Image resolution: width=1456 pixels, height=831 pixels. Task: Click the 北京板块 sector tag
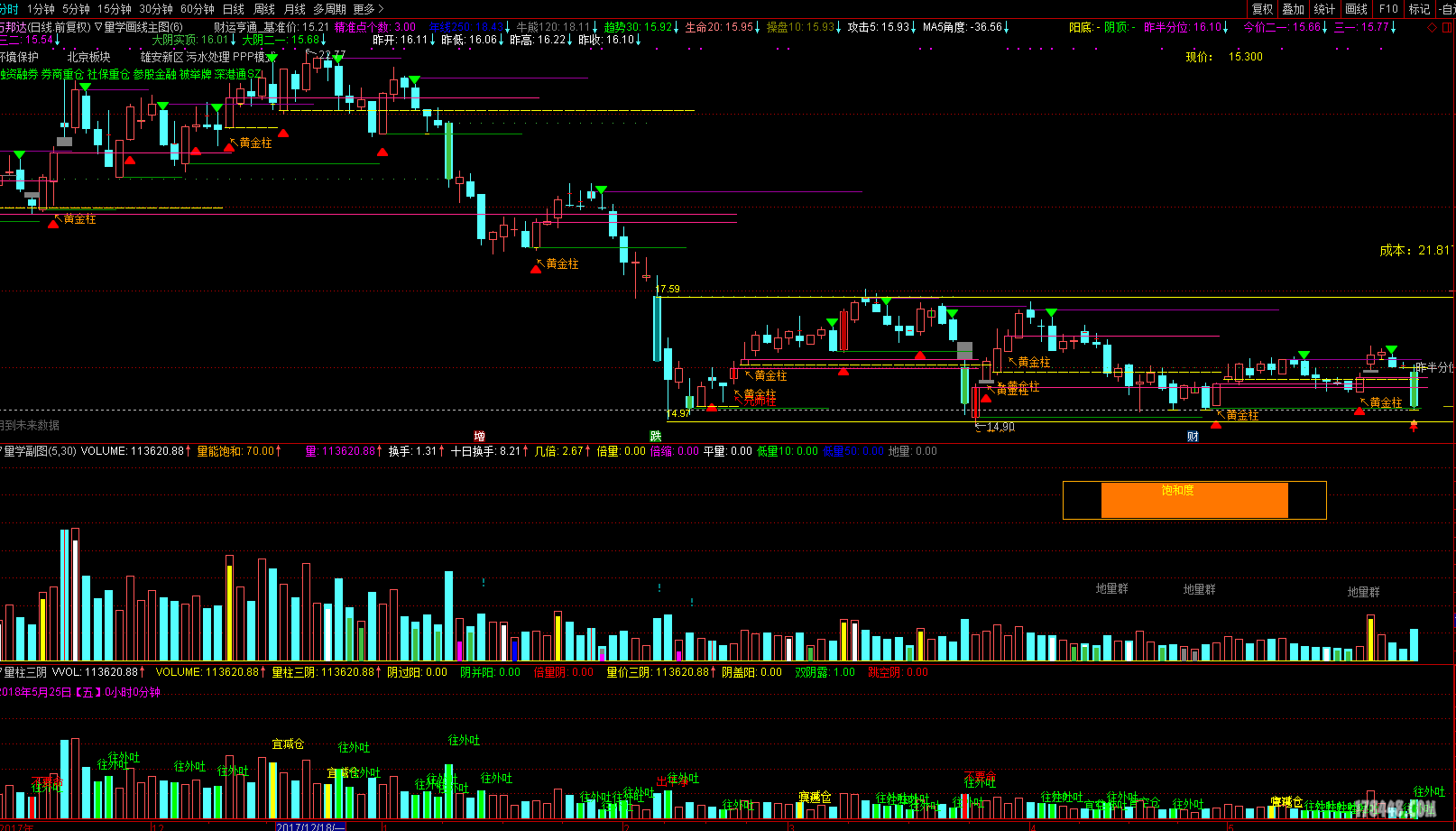[88, 57]
